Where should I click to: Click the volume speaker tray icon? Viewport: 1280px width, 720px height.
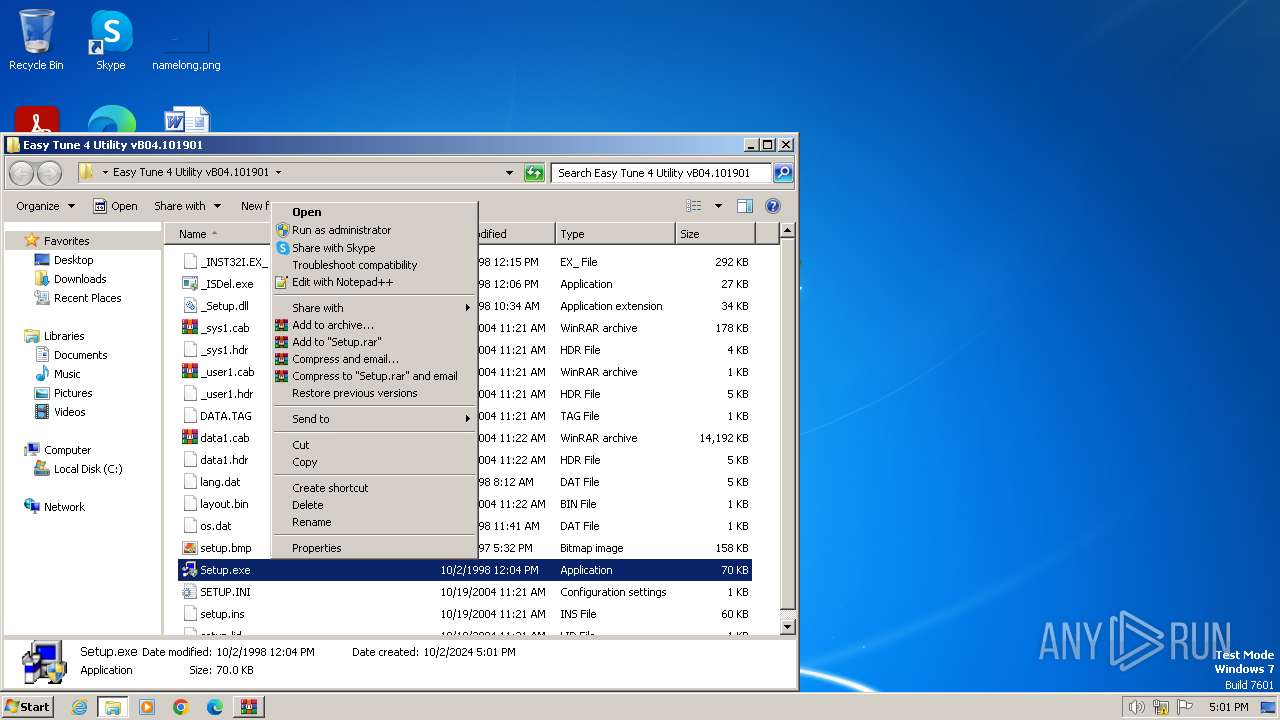(1136, 707)
